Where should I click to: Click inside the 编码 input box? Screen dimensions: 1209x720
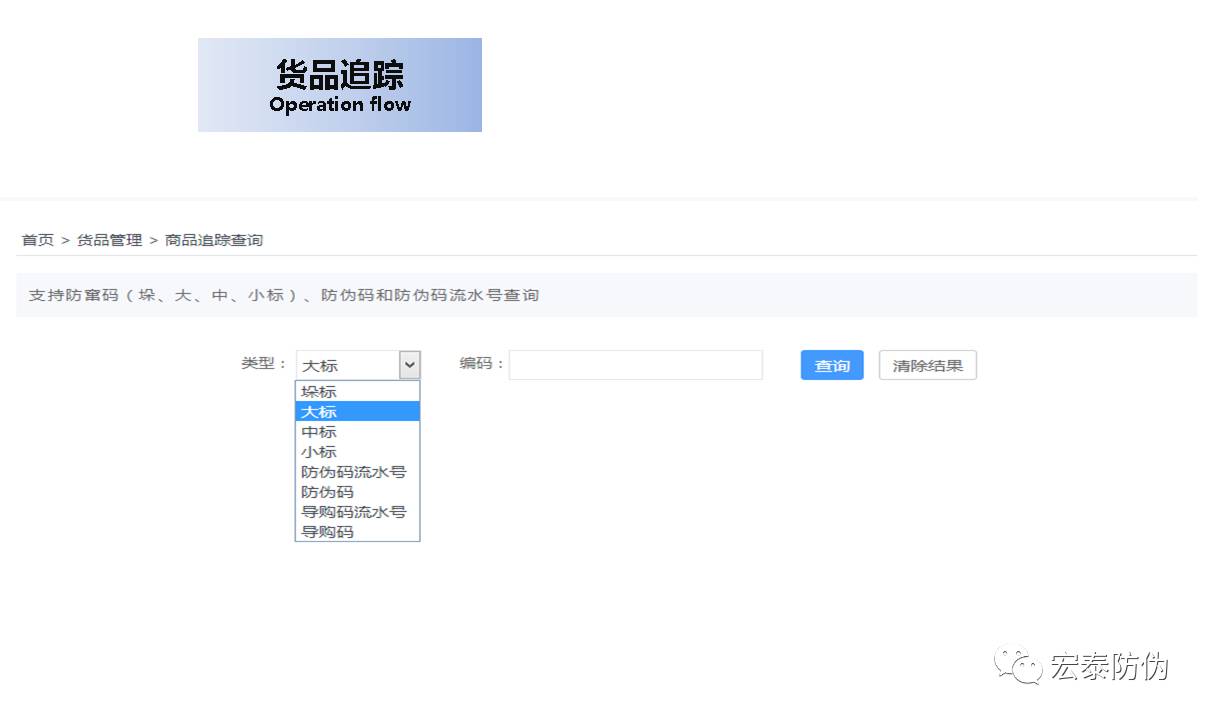(x=635, y=364)
